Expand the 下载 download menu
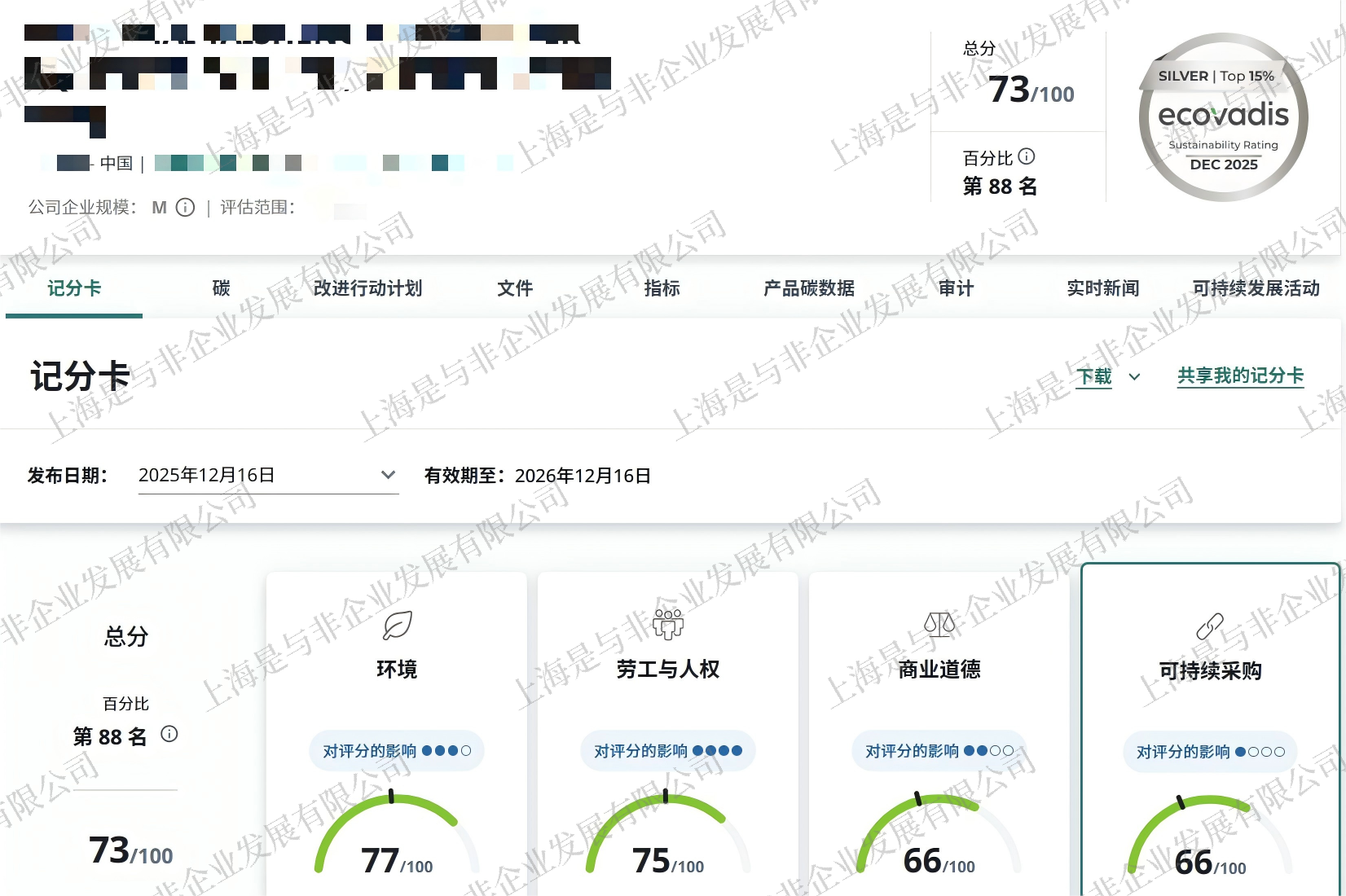This screenshot has height=896, width=1346. (1094, 376)
